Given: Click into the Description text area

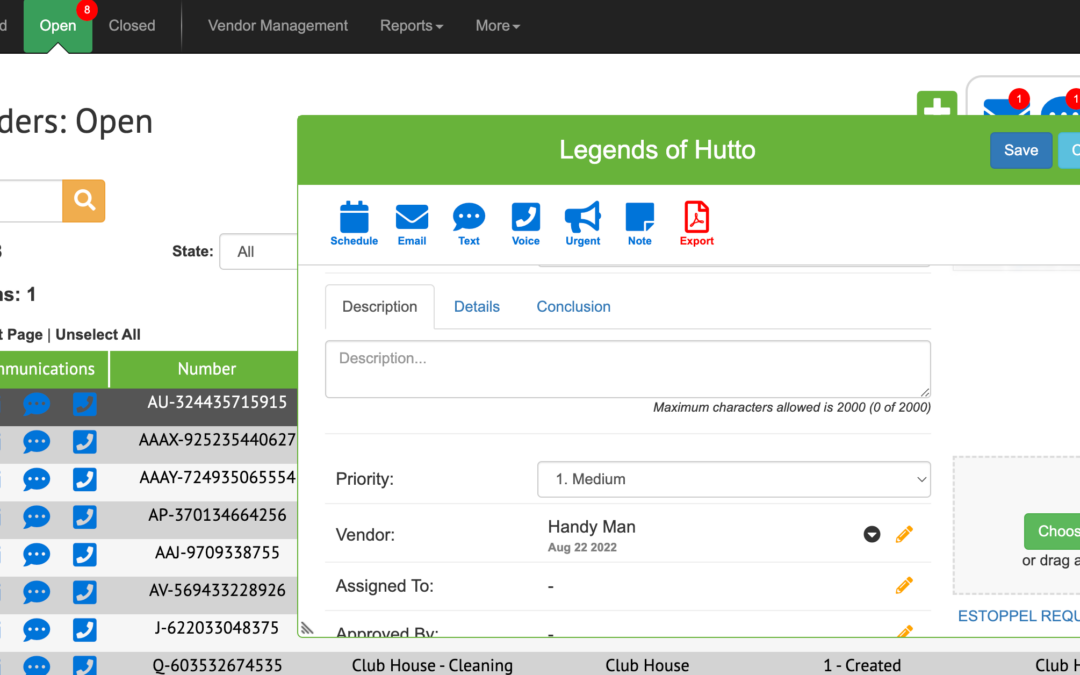Looking at the screenshot, I should point(627,369).
